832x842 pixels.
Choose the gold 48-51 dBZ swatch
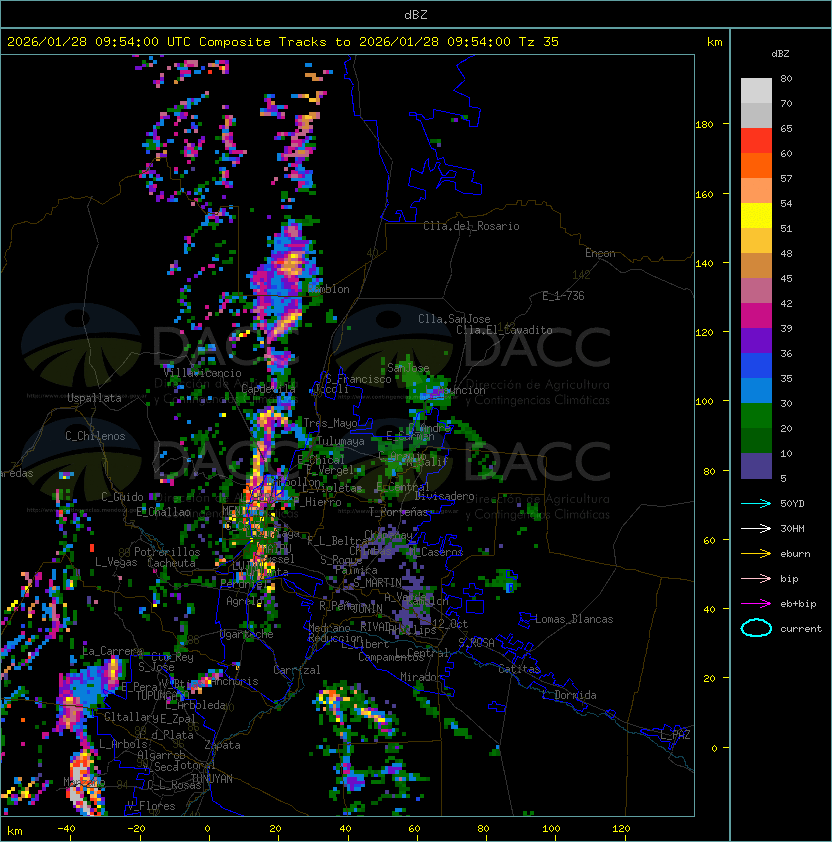(756, 241)
